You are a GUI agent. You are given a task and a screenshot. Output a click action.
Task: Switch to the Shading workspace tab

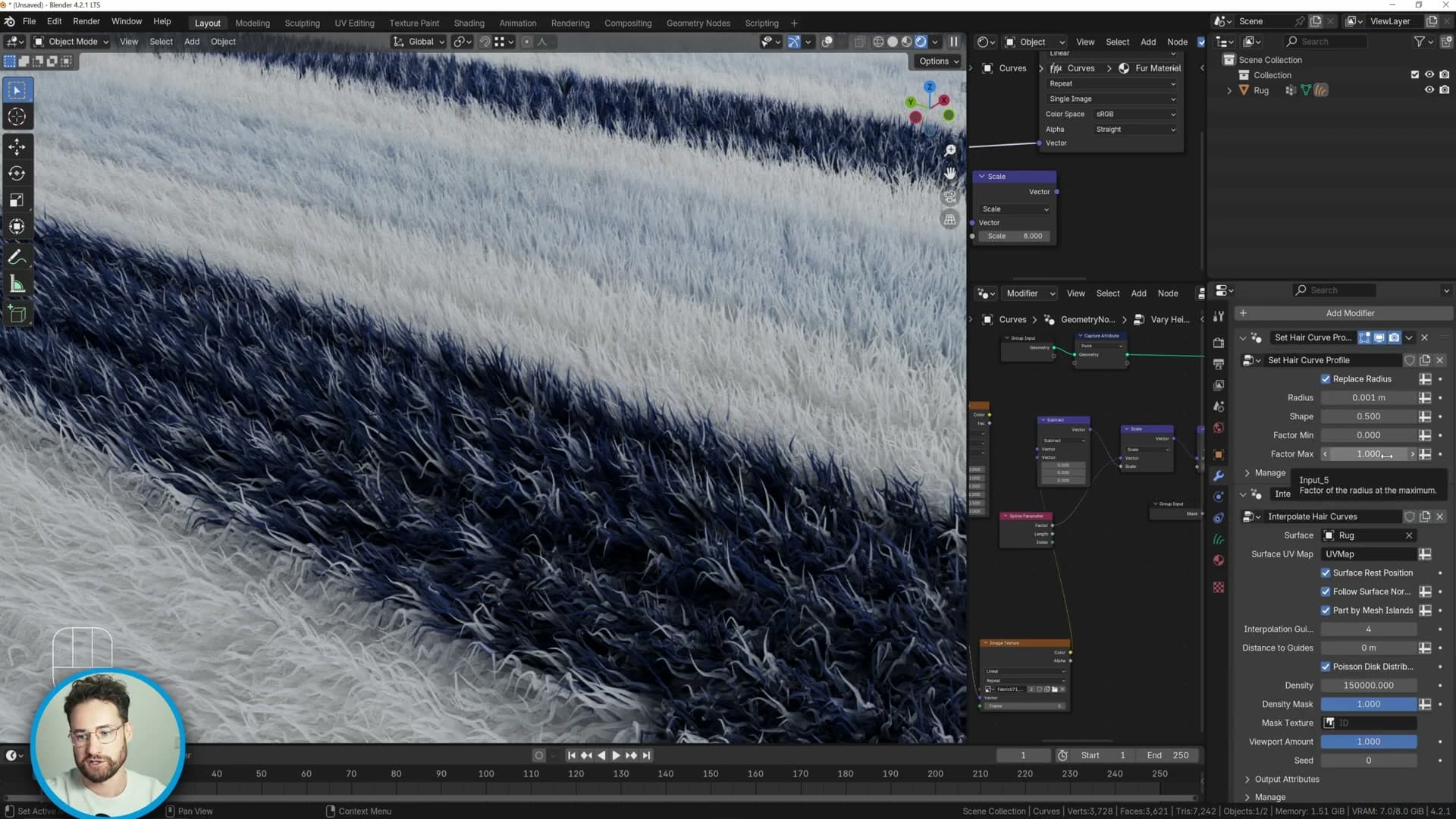tap(469, 23)
